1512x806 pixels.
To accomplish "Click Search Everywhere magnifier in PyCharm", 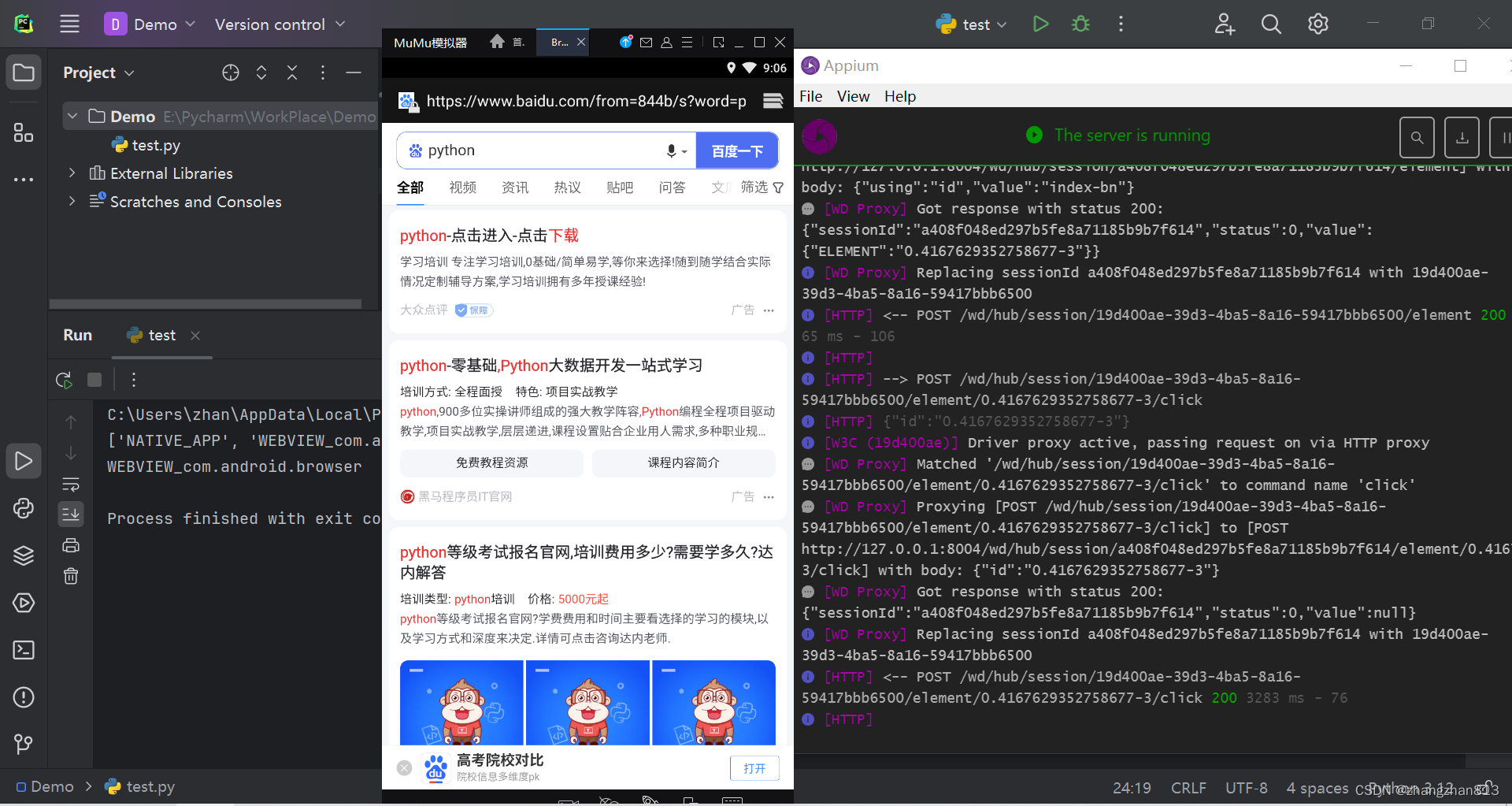I will (1271, 24).
